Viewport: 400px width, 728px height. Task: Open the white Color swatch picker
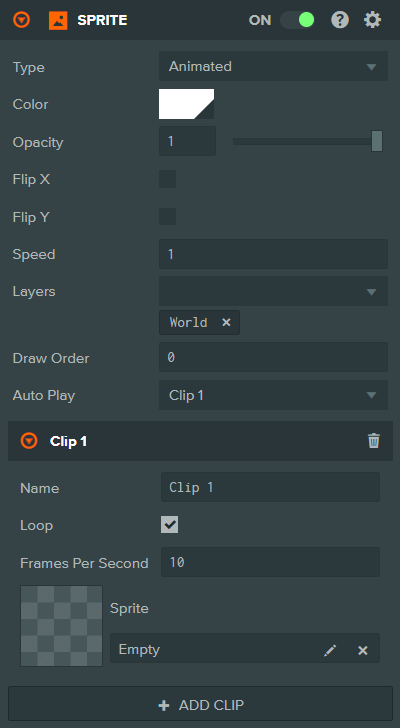(187, 104)
